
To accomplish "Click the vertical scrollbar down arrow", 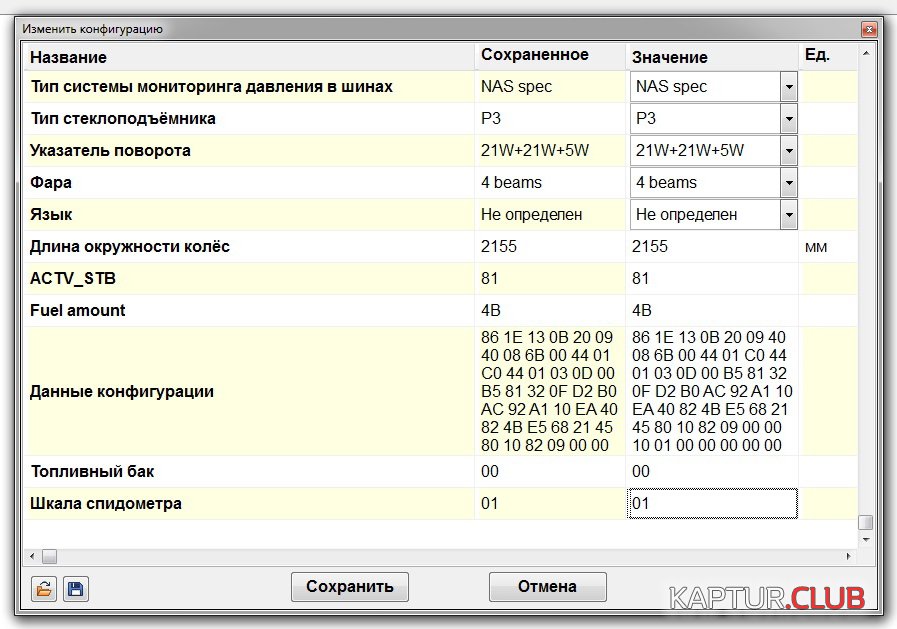I will tap(865, 539).
